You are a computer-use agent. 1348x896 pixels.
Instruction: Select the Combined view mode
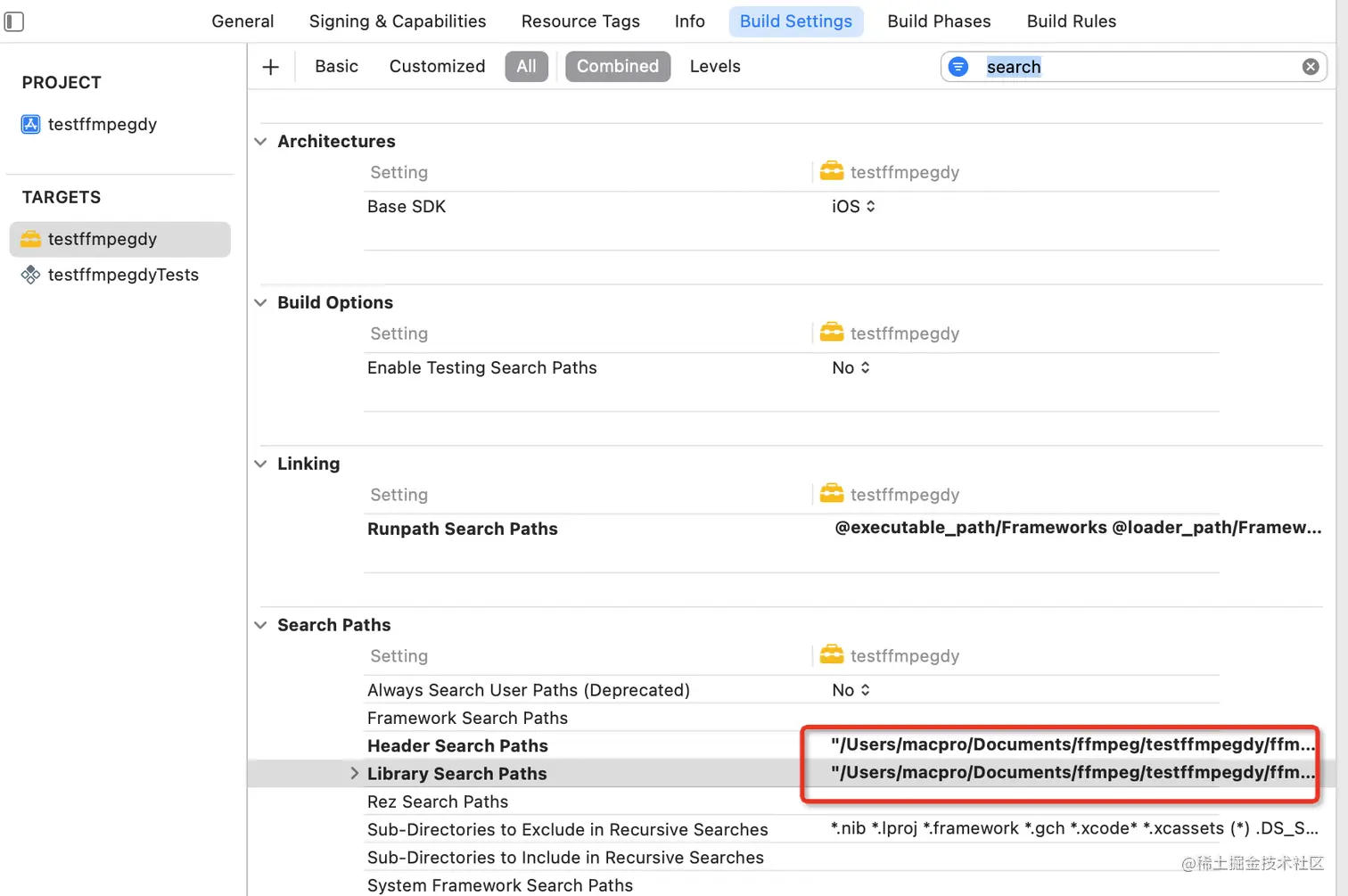click(x=618, y=67)
